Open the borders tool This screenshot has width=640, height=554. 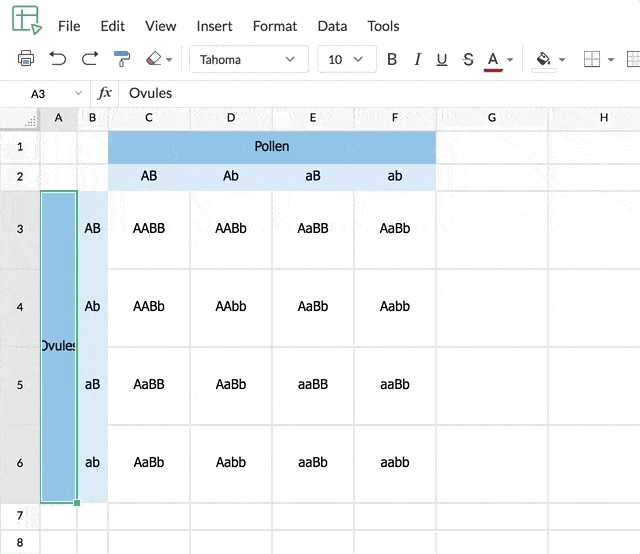[x=592, y=59]
